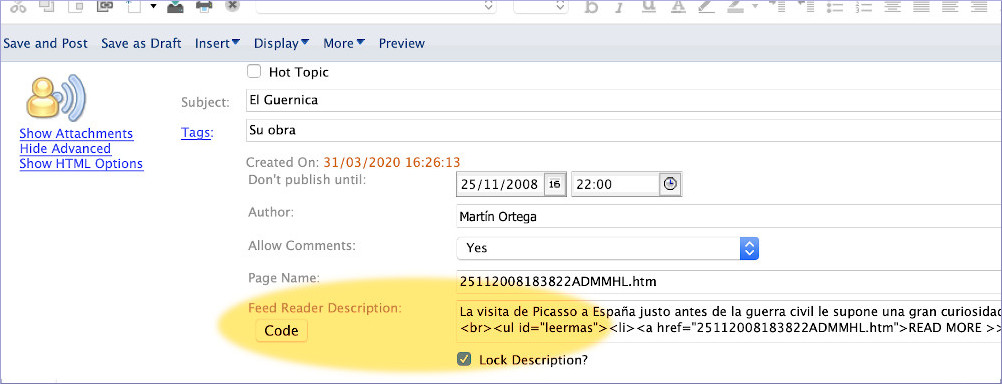The image size is (1002, 384).
Task: Click the Tags link
Action: (196, 132)
